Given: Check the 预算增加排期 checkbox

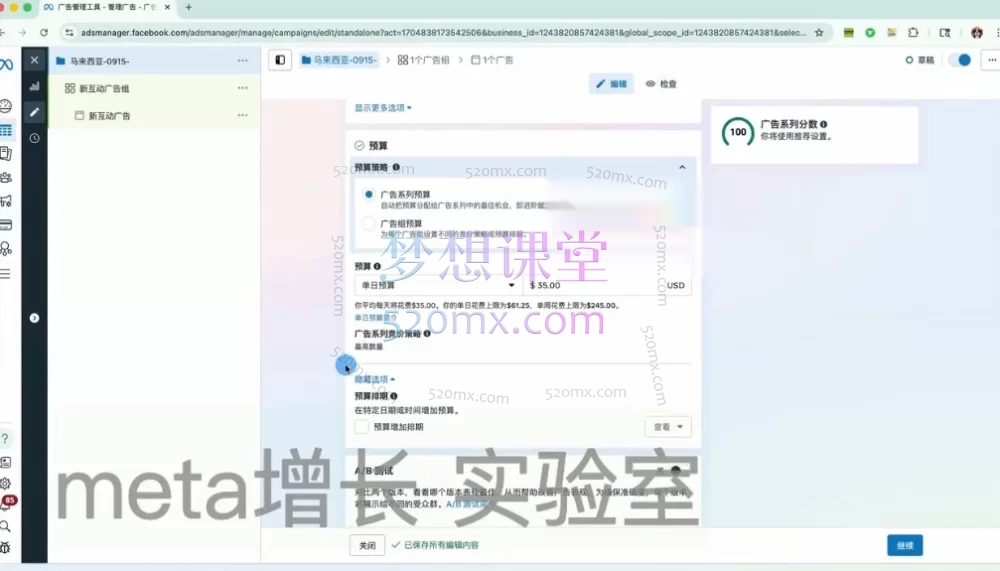Looking at the screenshot, I should click(x=362, y=427).
